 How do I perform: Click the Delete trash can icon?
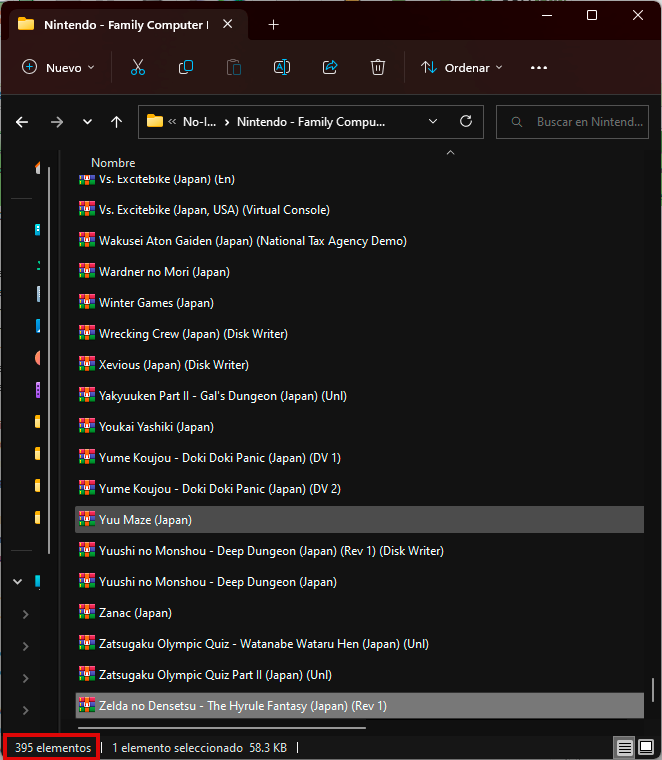[x=378, y=67]
